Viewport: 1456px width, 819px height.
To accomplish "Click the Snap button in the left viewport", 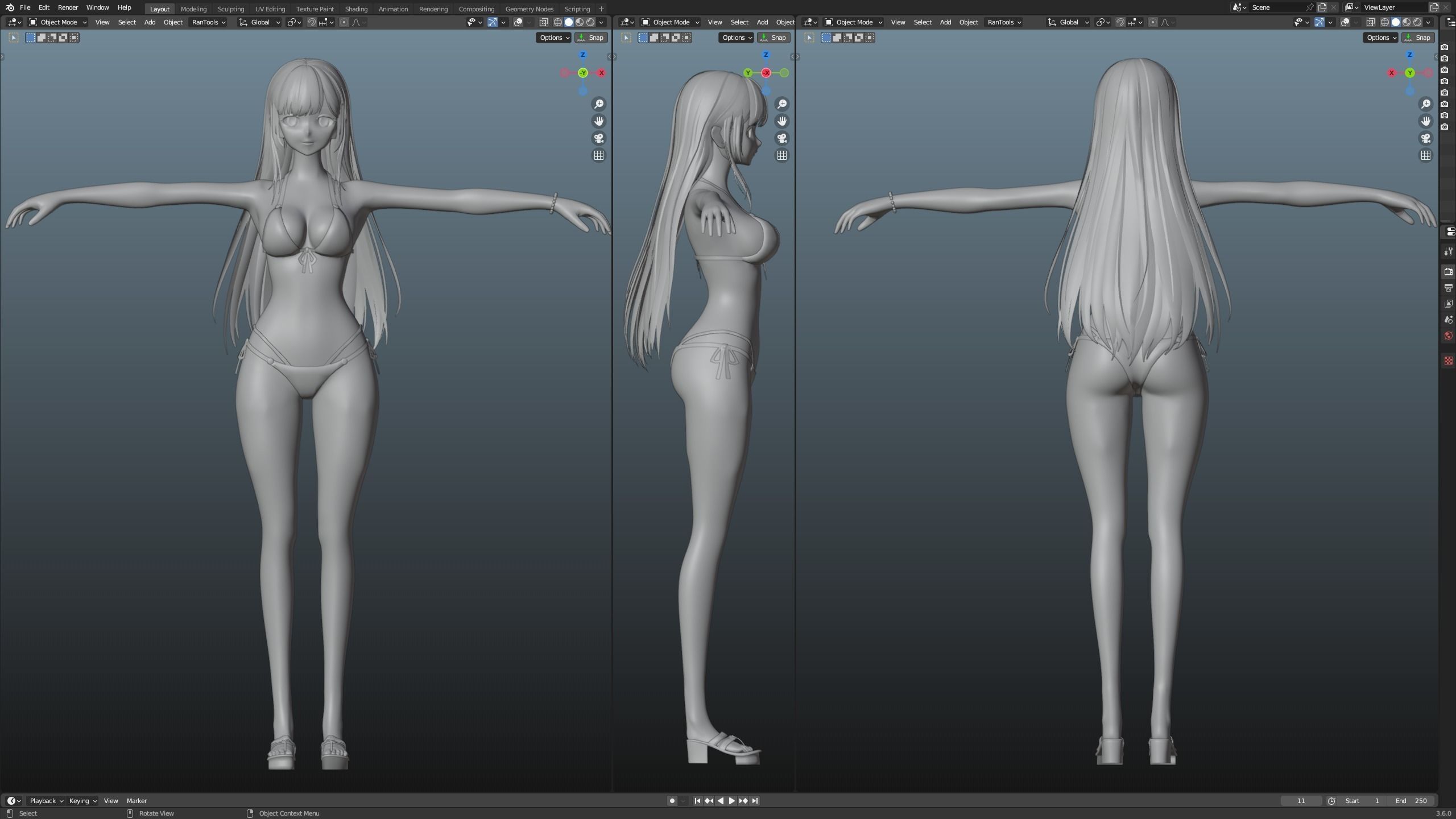I will point(591,38).
